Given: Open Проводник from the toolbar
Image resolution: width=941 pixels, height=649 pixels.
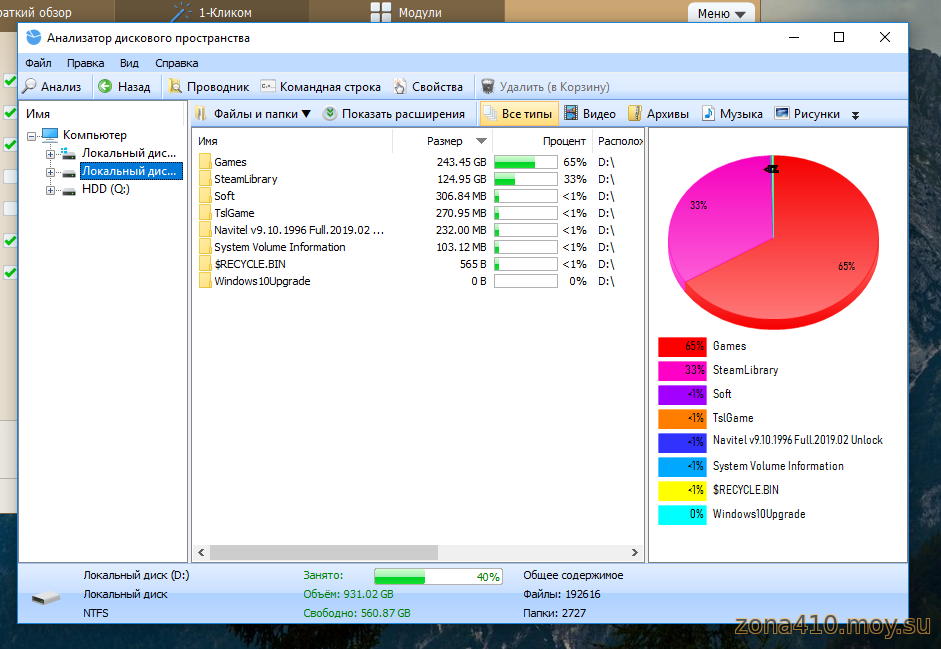Looking at the screenshot, I should pyautogui.click(x=208, y=87).
